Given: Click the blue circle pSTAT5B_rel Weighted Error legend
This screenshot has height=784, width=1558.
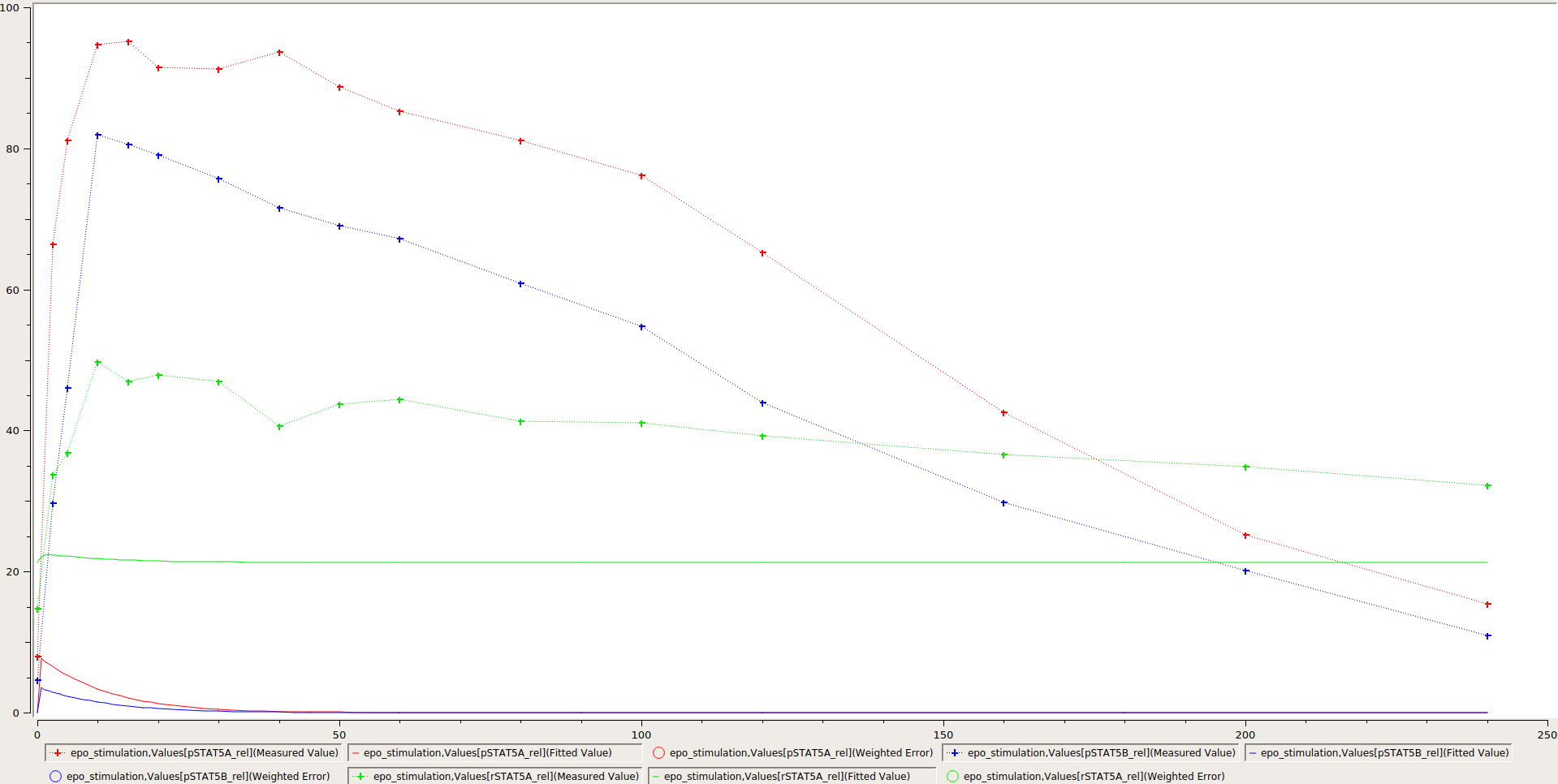Looking at the screenshot, I should pyautogui.click(x=189, y=777).
